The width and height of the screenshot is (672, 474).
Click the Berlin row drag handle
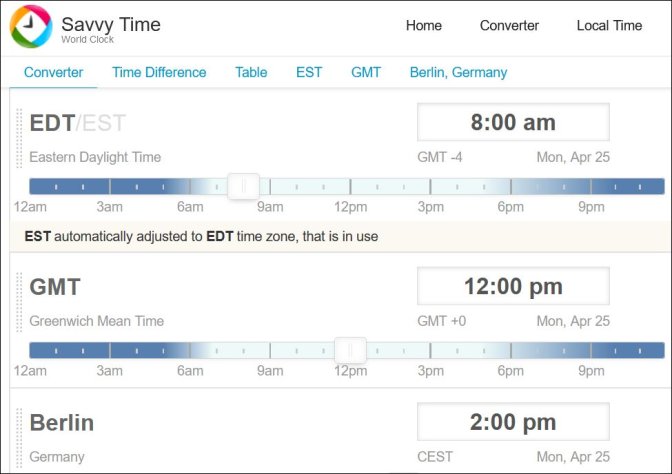click(x=19, y=438)
